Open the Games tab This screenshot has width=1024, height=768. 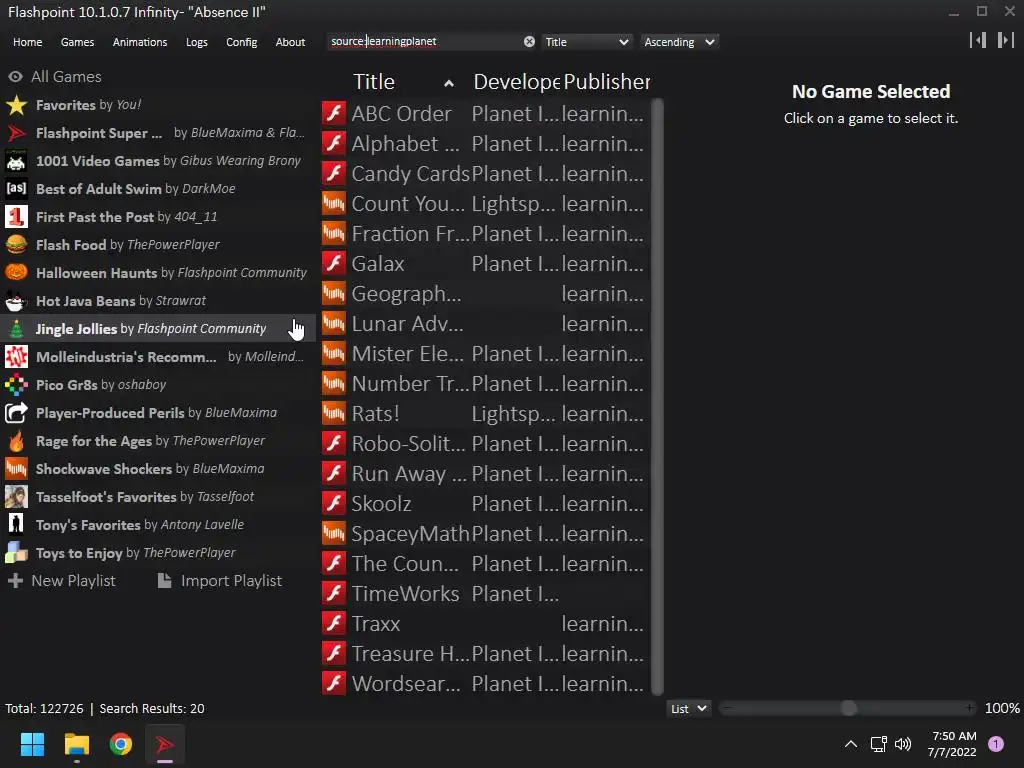click(x=77, y=42)
